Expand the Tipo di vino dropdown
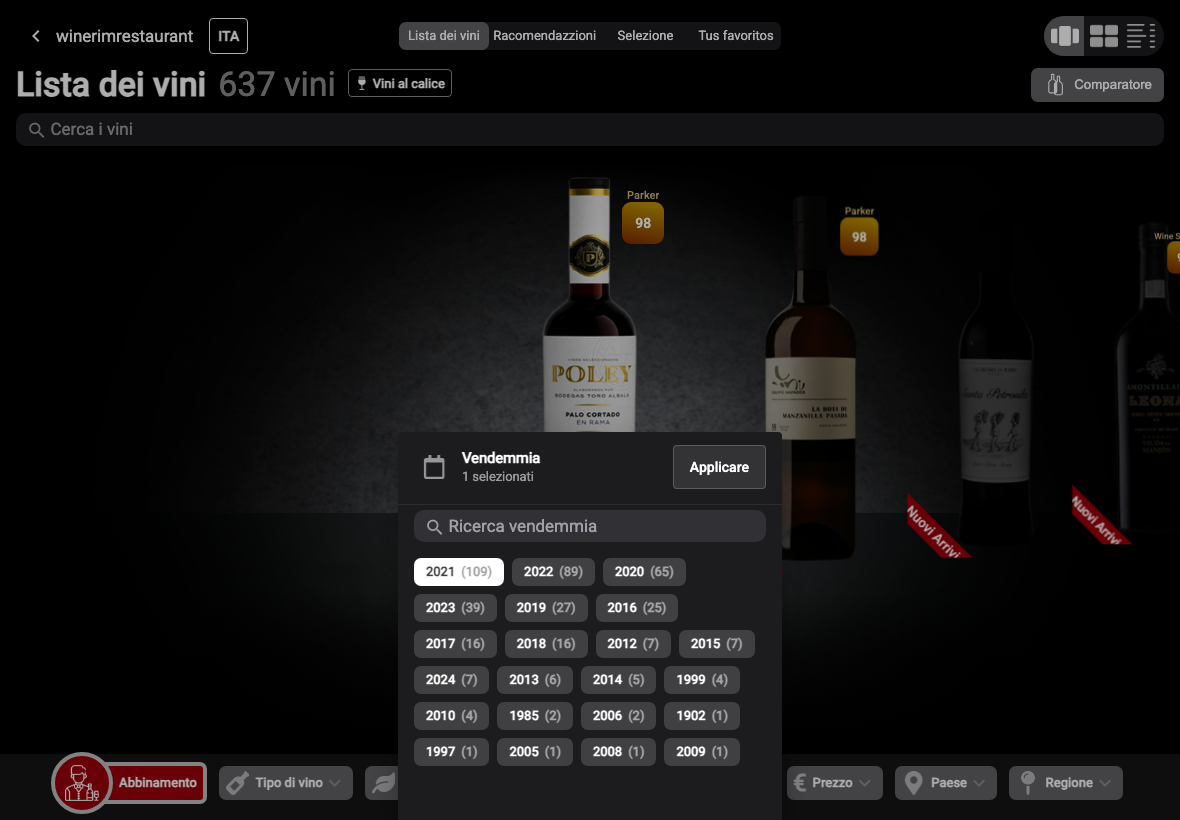Viewport: 1180px width, 820px height. coord(286,783)
